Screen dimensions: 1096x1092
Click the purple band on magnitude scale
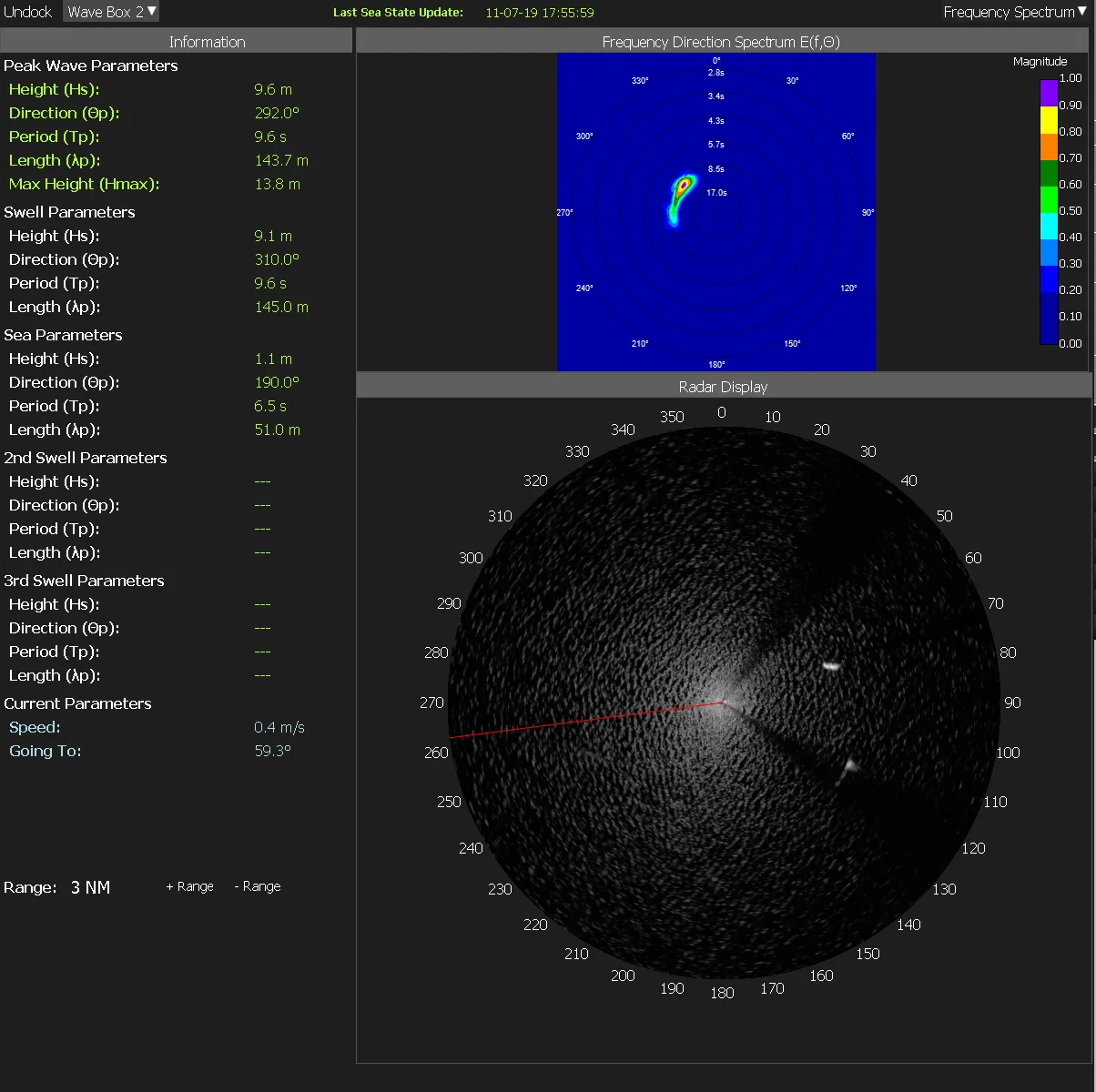pos(1049,93)
